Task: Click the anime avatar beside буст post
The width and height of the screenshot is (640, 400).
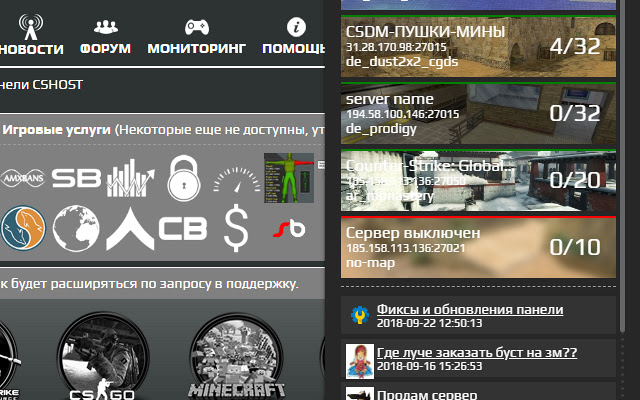Action: click(360, 361)
